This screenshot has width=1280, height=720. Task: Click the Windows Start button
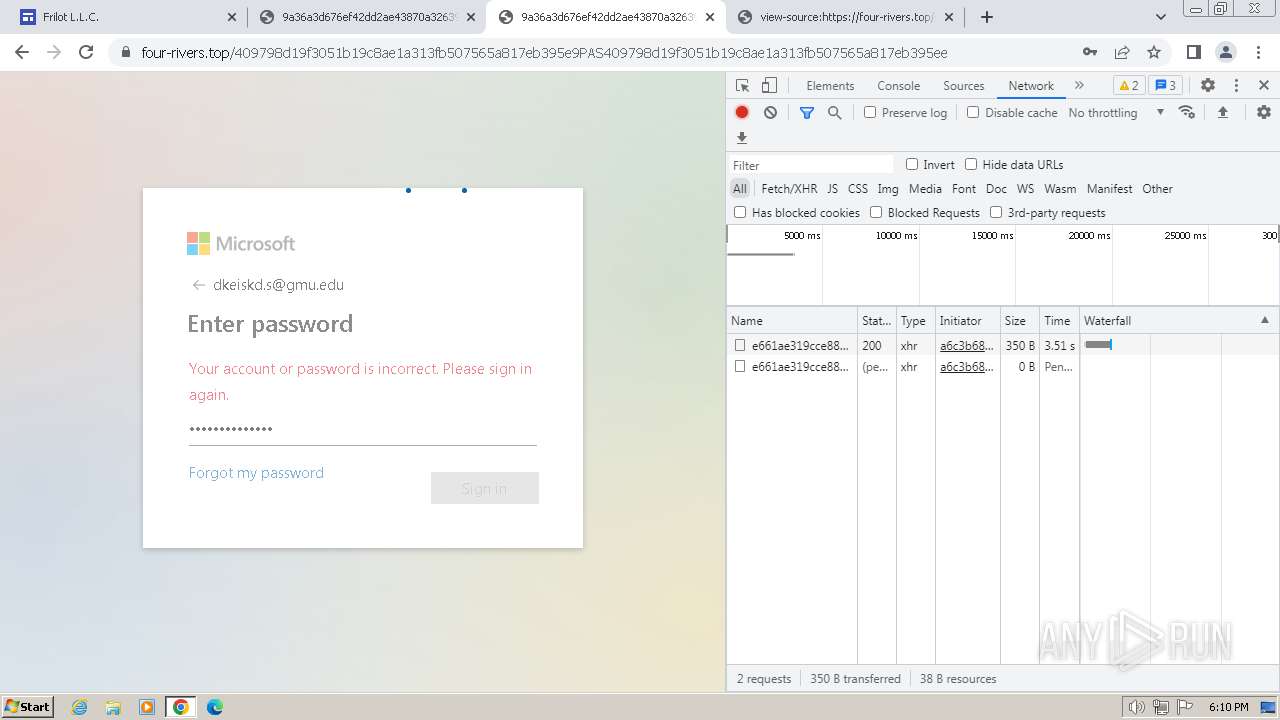pos(27,707)
